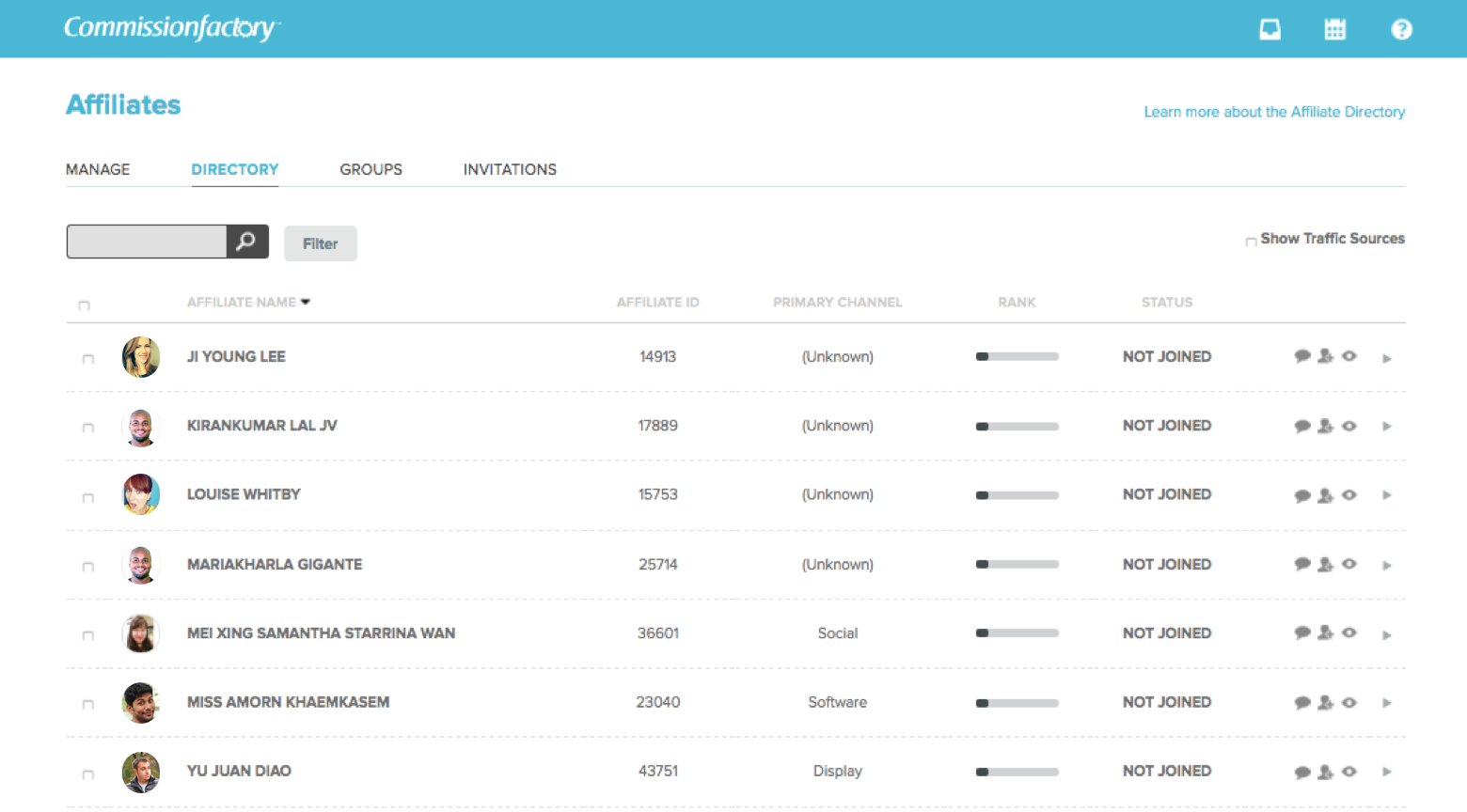View Louise Whitby using eye icon
The width and height of the screenshot is (1467, 812).
[x=1349, y=494]
